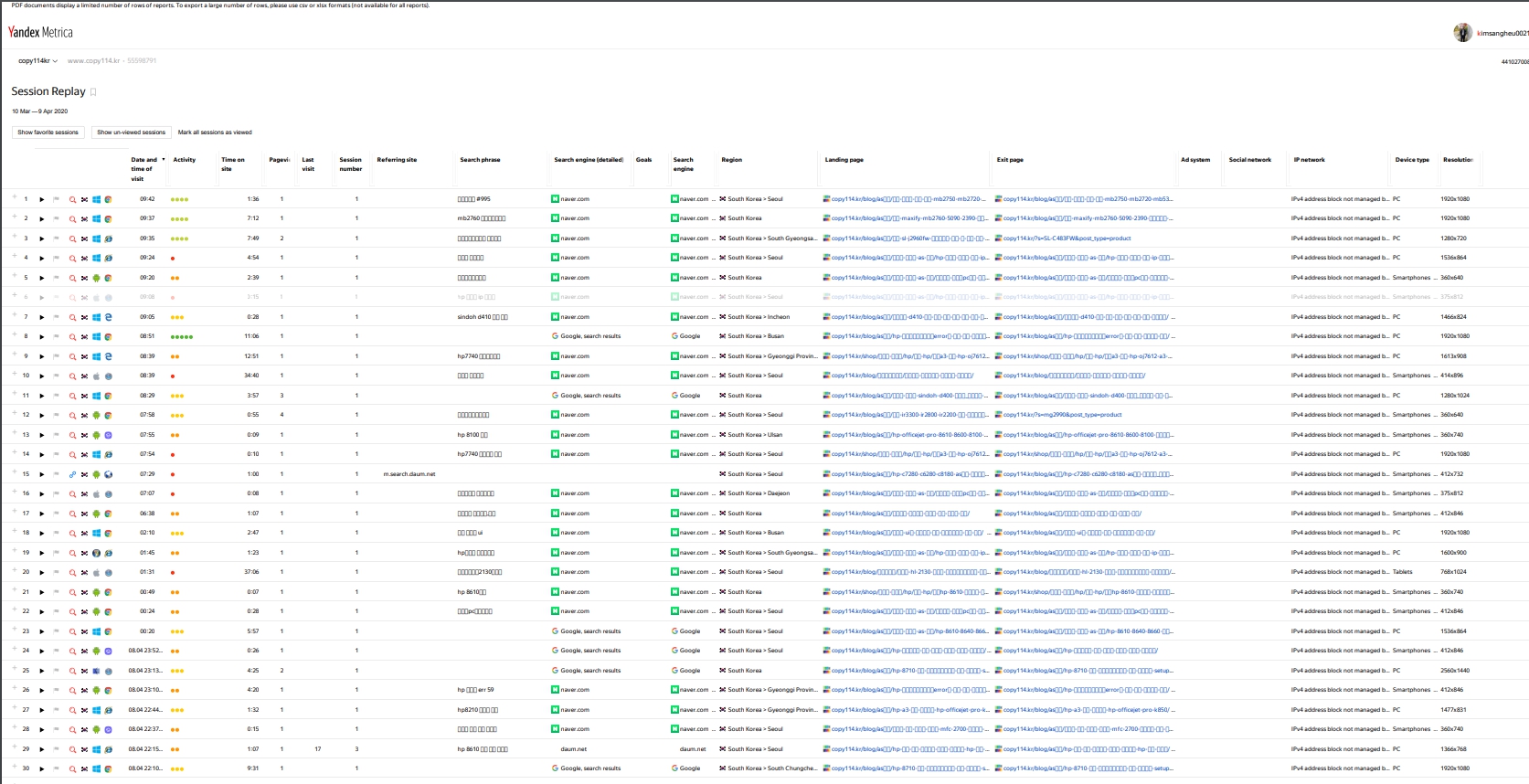1529x784 pixels.
Task: Toggle favorite flag on row 9
Action: point(56,356)
